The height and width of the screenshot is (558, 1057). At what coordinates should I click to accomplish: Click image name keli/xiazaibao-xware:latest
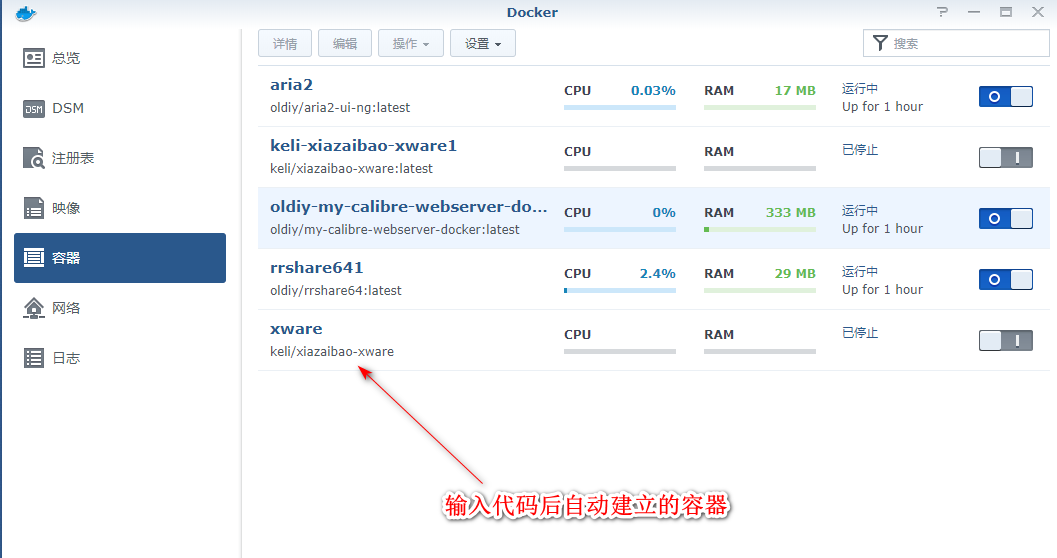351,168
